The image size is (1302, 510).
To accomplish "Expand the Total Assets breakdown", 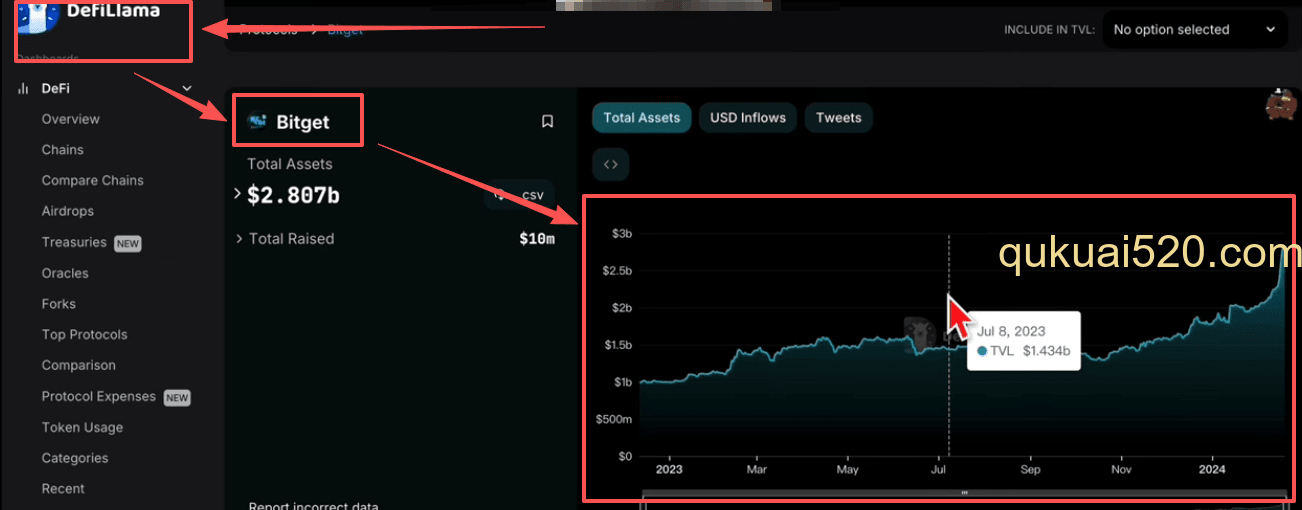I will coord(238,194).
